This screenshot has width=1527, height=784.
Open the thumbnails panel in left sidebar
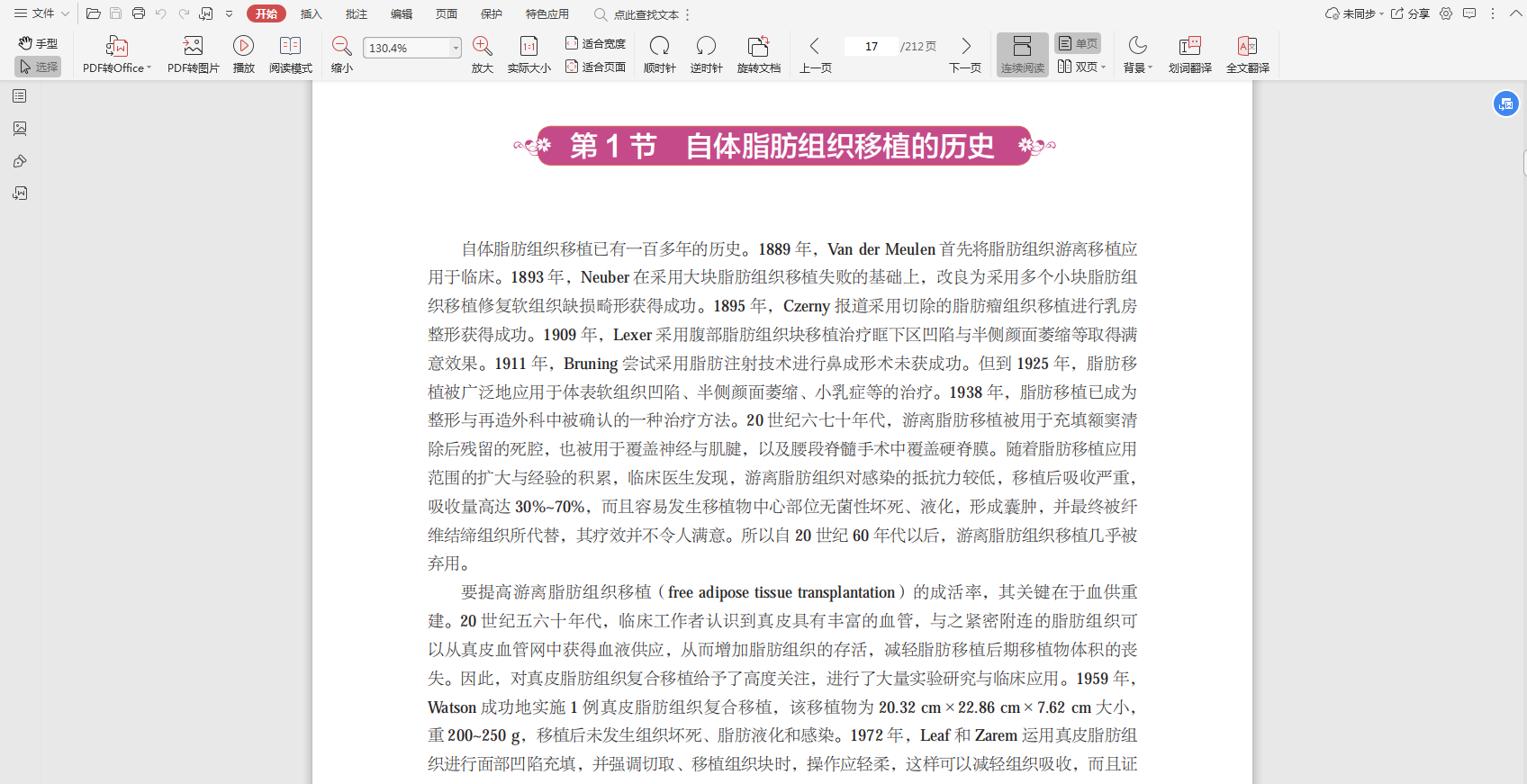click(x=20, y=129)
